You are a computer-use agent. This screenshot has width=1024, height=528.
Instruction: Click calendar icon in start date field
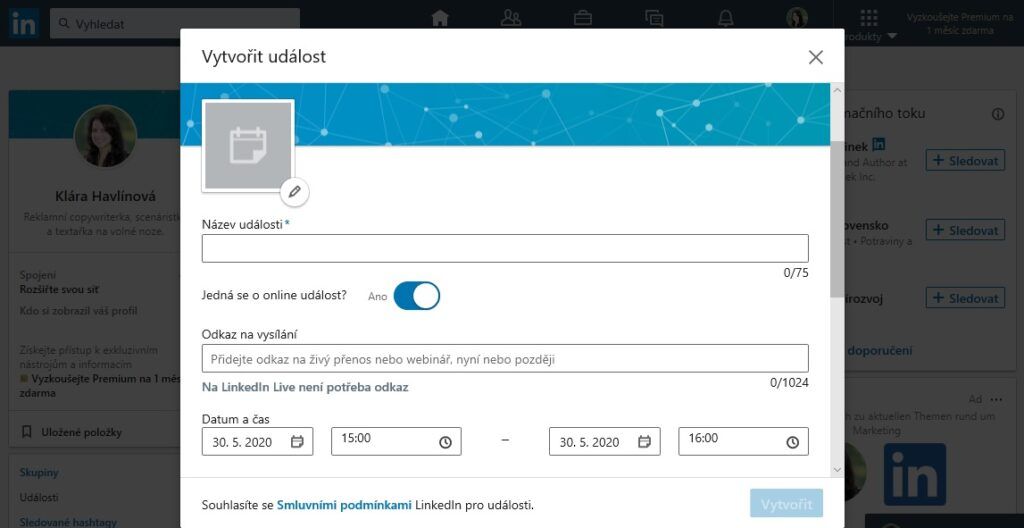(x=297, y=441)
